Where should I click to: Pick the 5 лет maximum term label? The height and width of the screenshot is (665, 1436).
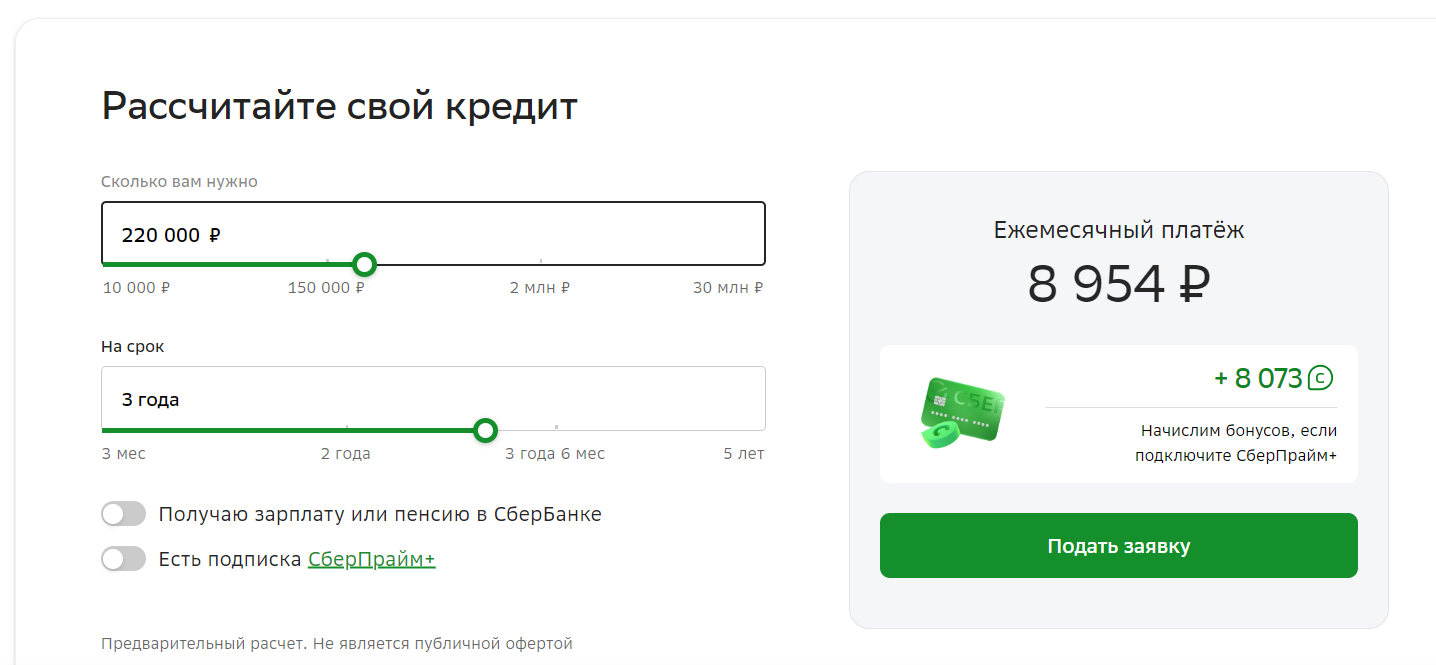[744, 454]
